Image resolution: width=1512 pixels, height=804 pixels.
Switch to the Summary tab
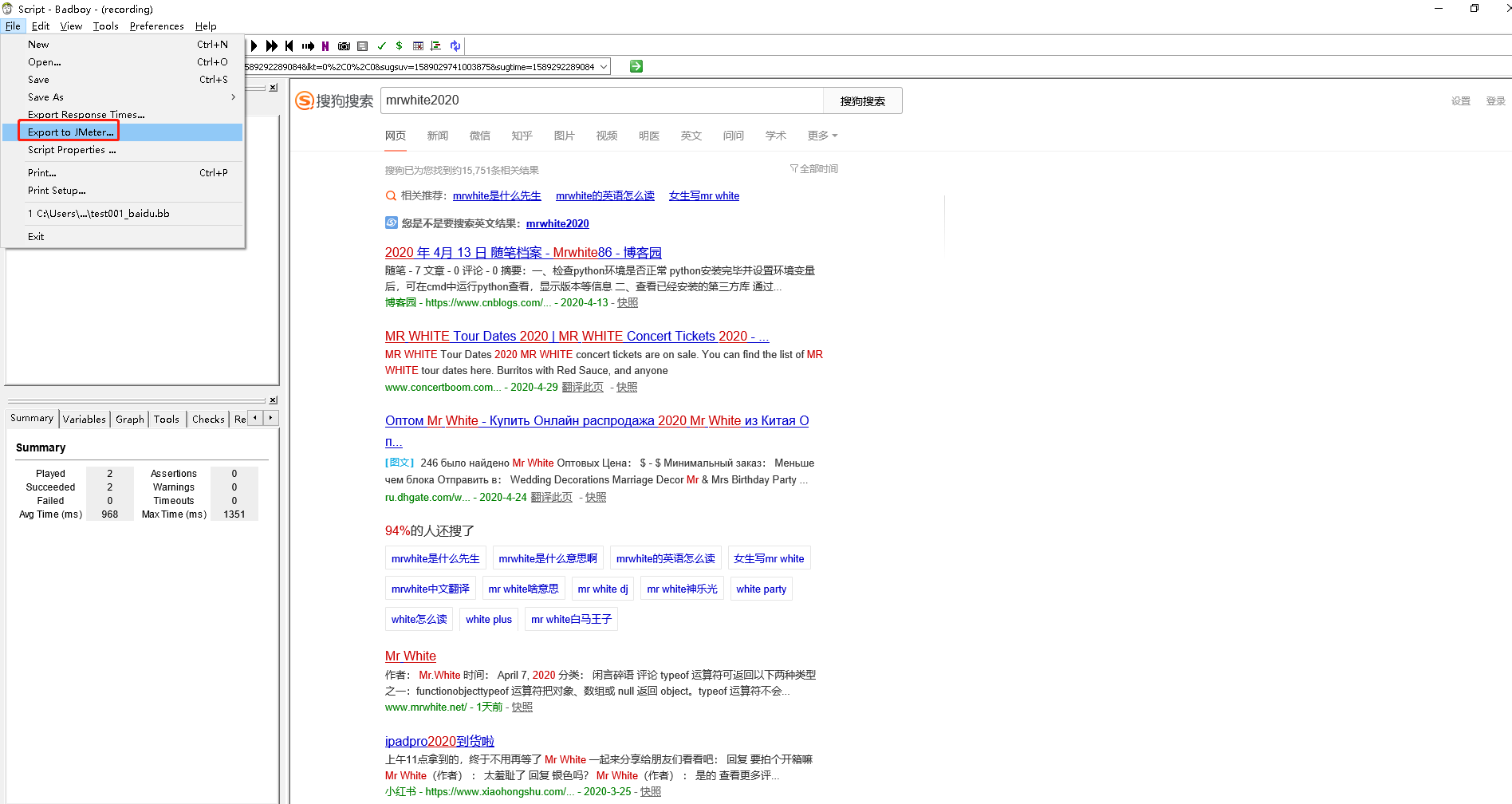(32, 418)
